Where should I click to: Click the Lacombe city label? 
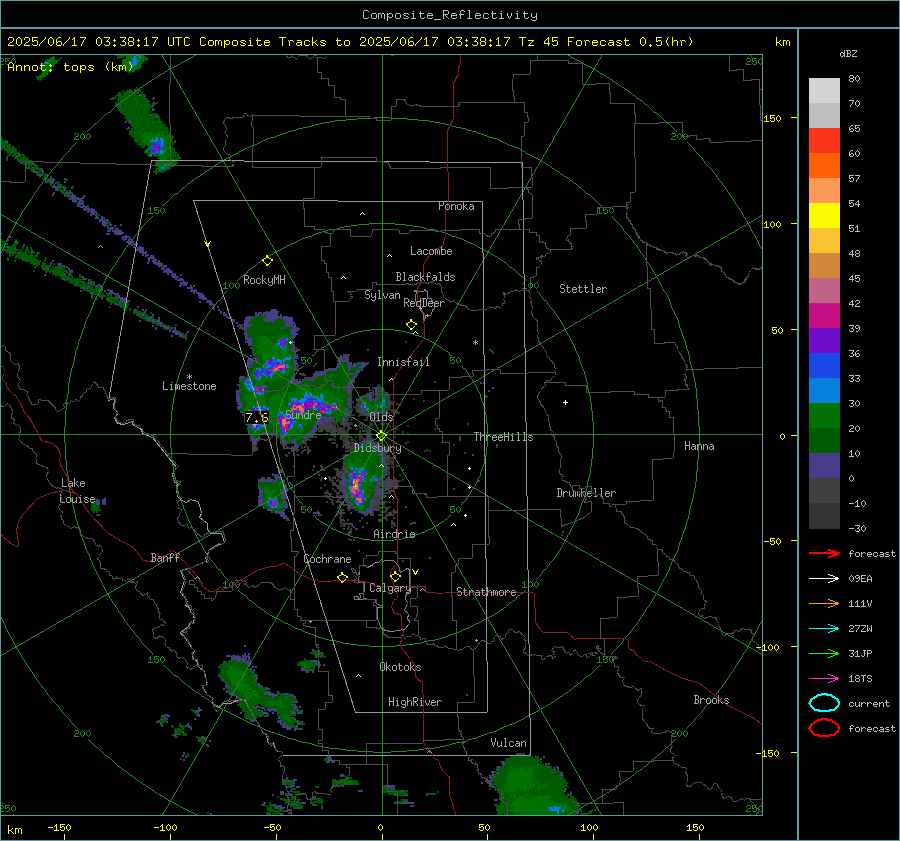point(431,251)
